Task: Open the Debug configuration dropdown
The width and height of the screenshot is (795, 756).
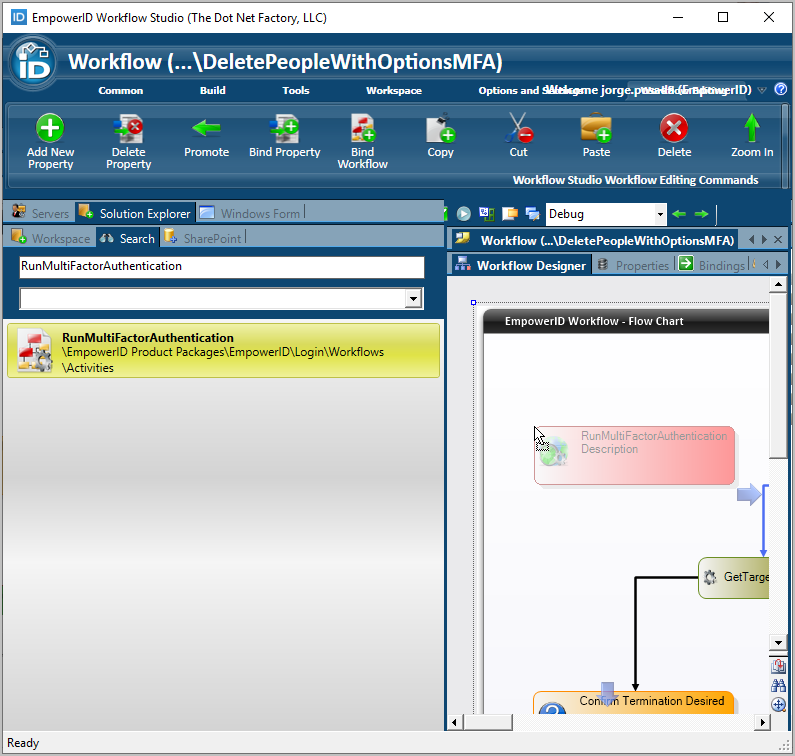Action: 660,214
